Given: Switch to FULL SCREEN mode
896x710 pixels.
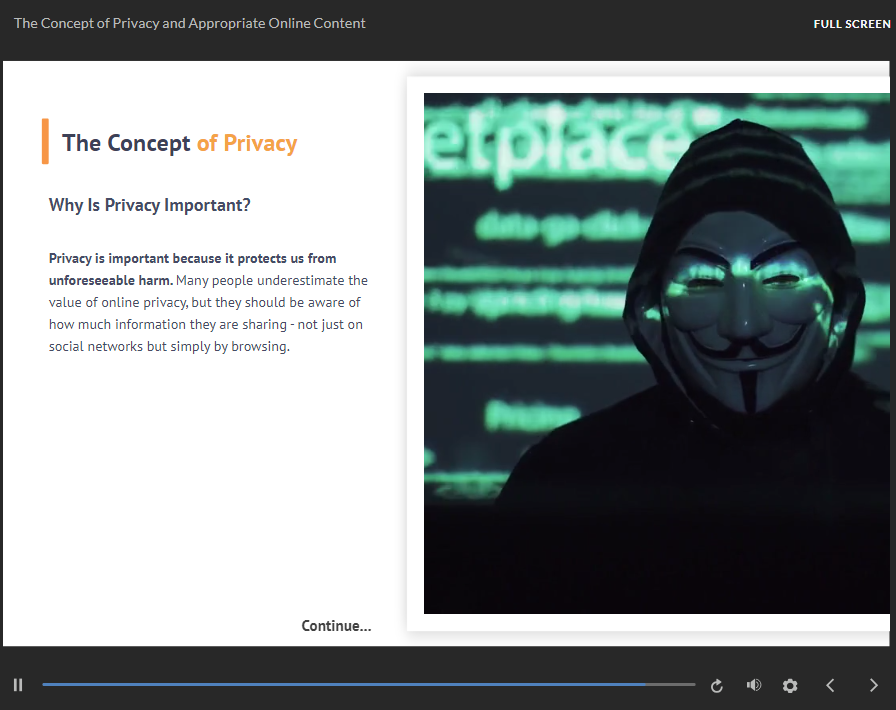Looking at the screenshot, I should tap(851, 24).
